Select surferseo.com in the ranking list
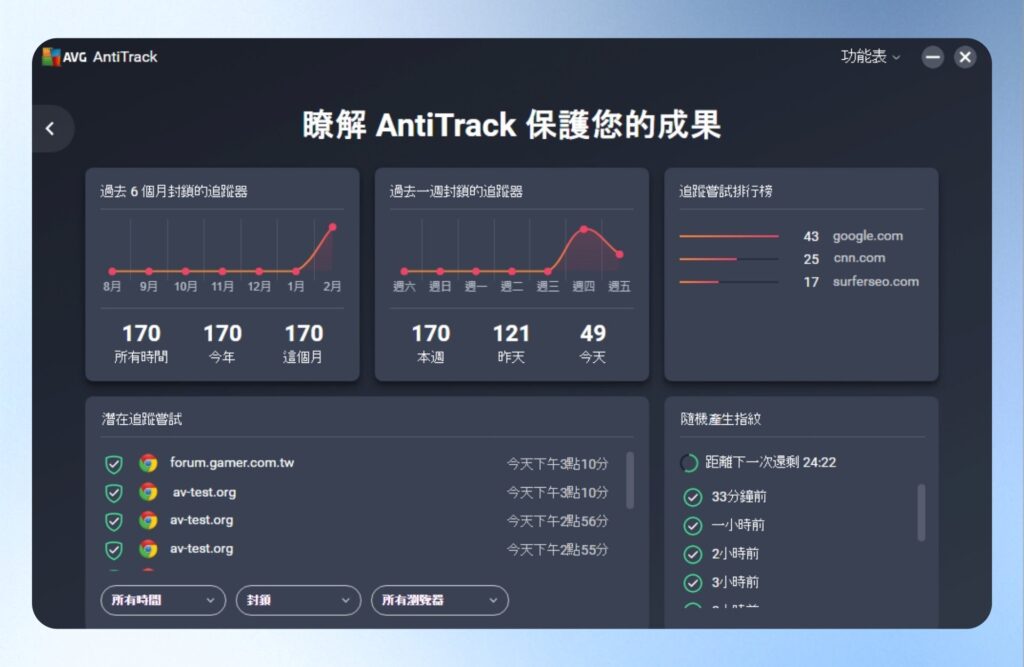The height and width of the screenshot is (667, 1024). [x=876, y=282]
